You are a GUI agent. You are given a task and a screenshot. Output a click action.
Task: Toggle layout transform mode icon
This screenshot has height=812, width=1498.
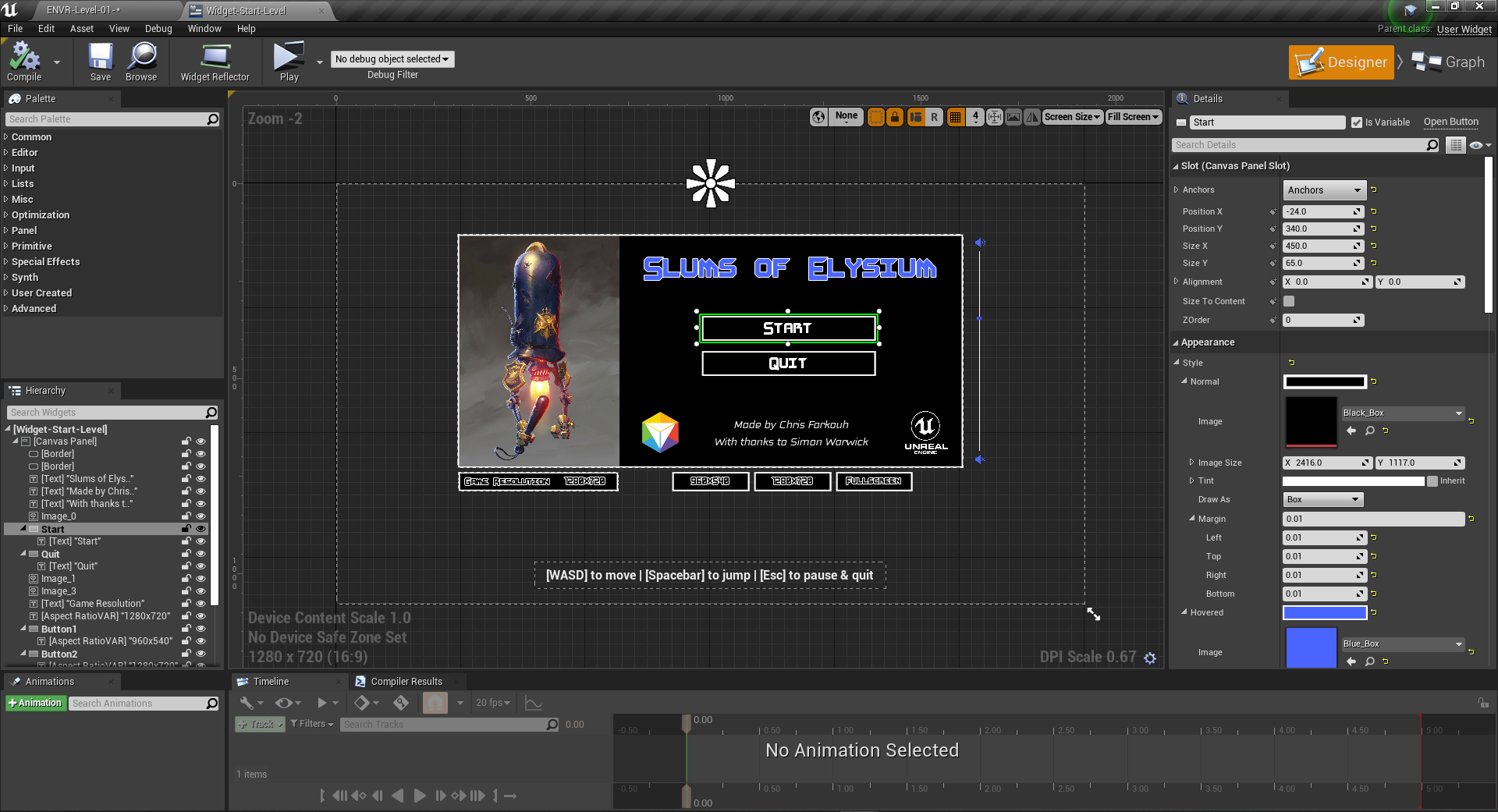point(916,117)
